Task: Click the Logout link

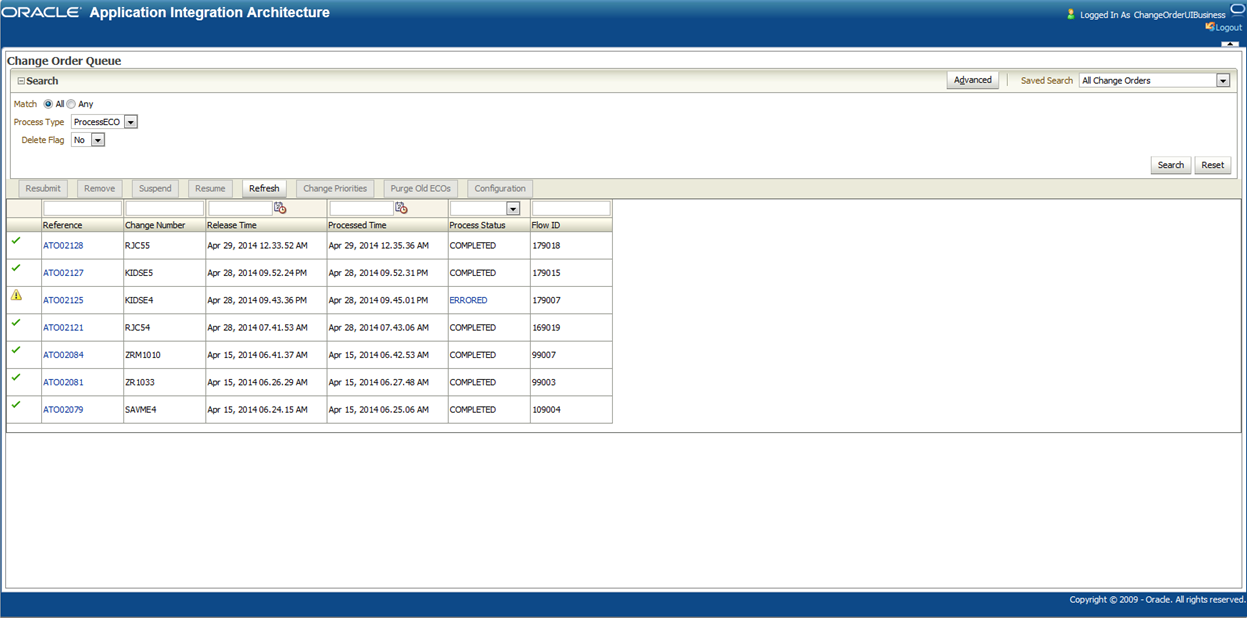Action: click(x=1228, y=27)
